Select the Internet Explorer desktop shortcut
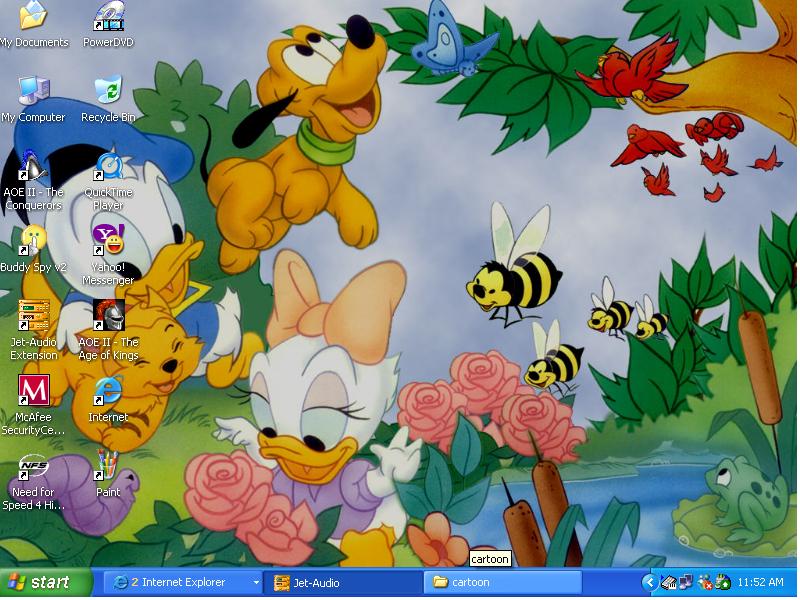800x600 pixels. pos(108,399)
